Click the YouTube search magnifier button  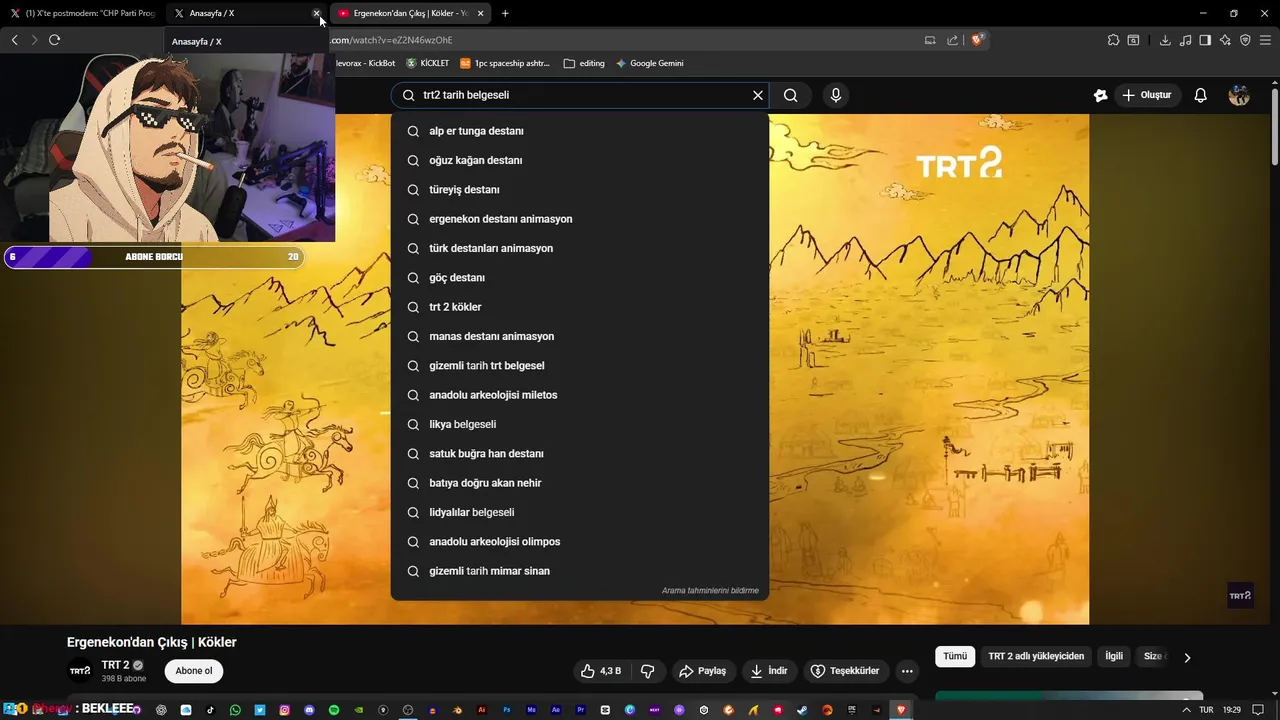coord(791,95)
